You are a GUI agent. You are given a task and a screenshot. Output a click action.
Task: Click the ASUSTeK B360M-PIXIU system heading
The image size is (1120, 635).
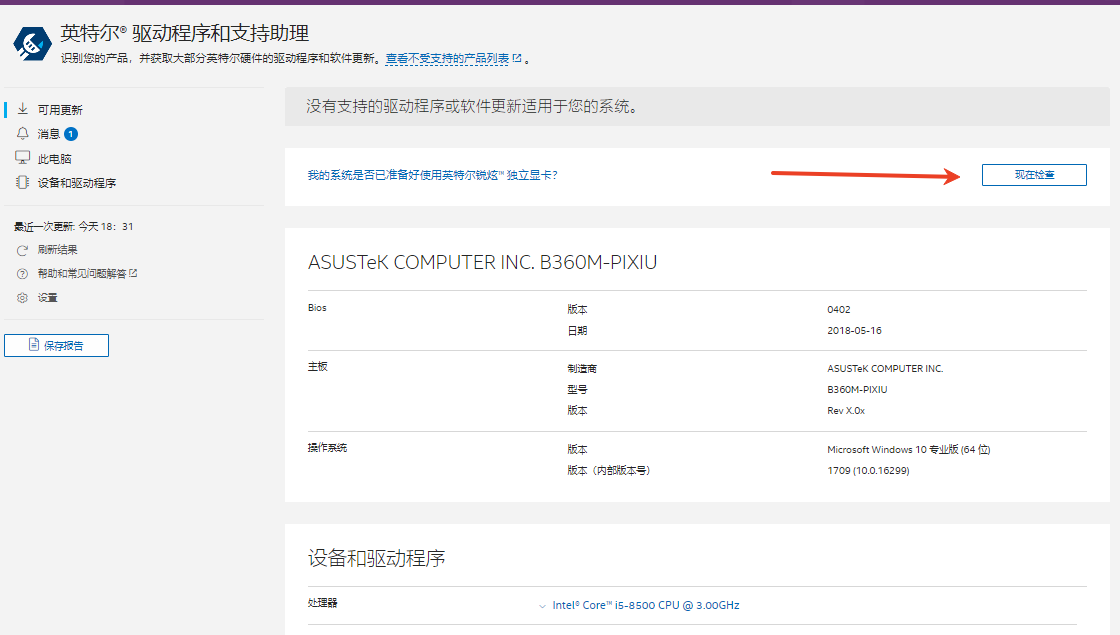point(482,262)
